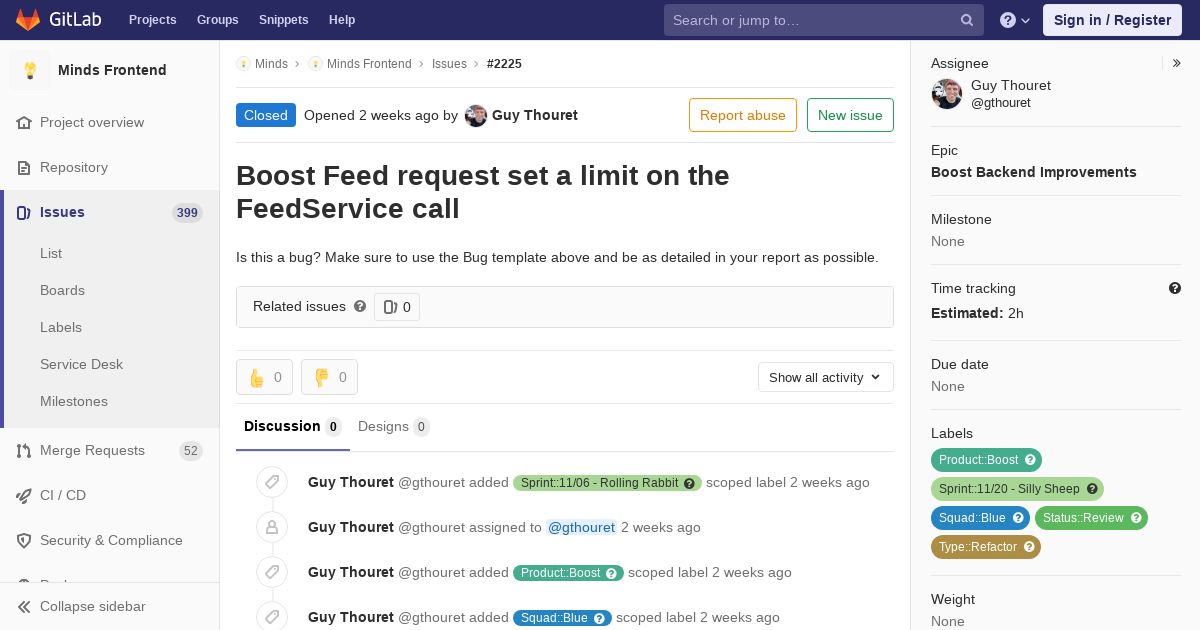The image size is (1200, 630).
Task: Open Help in top bar
Action: point(342,20)
